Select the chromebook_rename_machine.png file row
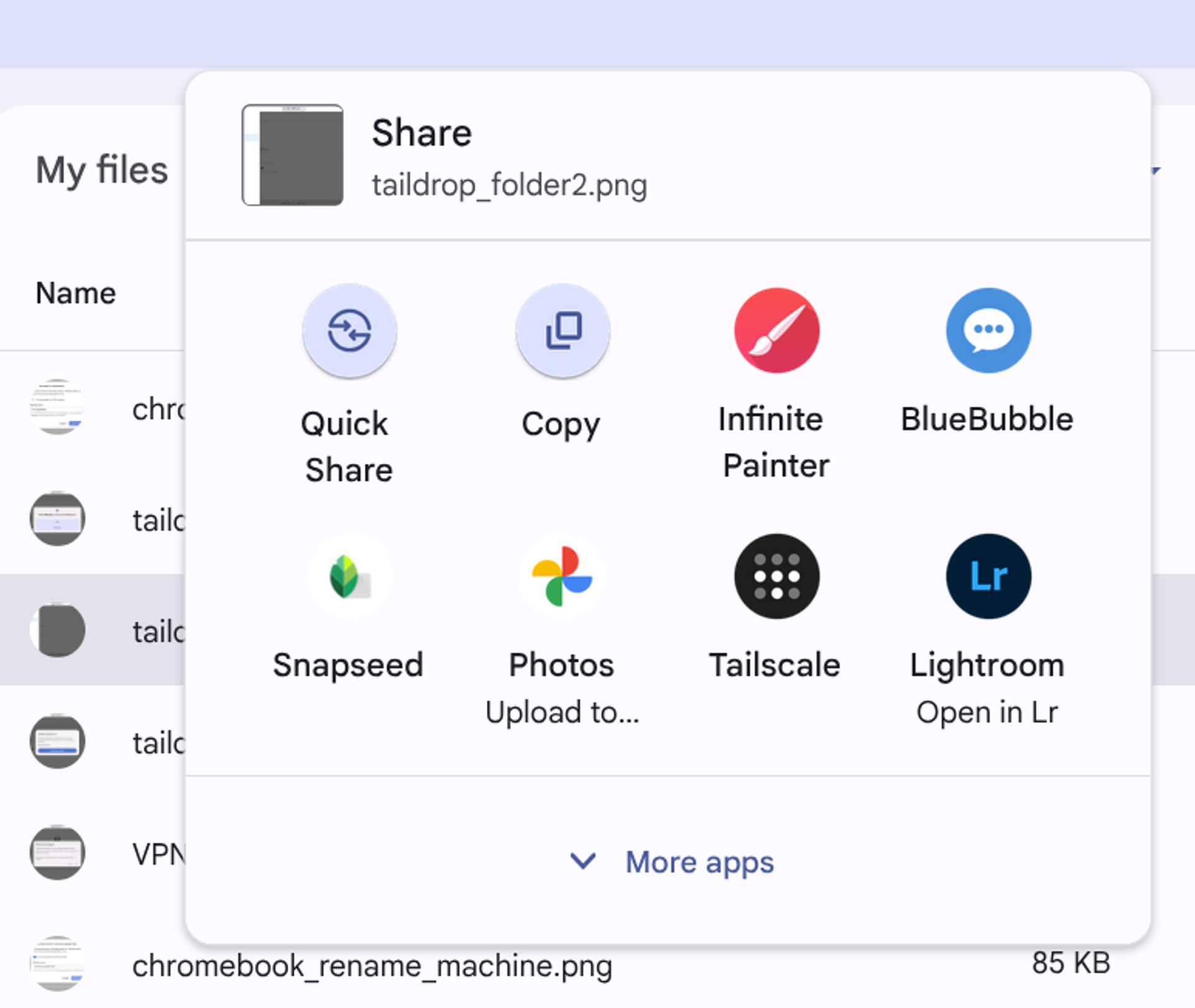The width and height of the screenshot is (1195, 1008). 372,966
